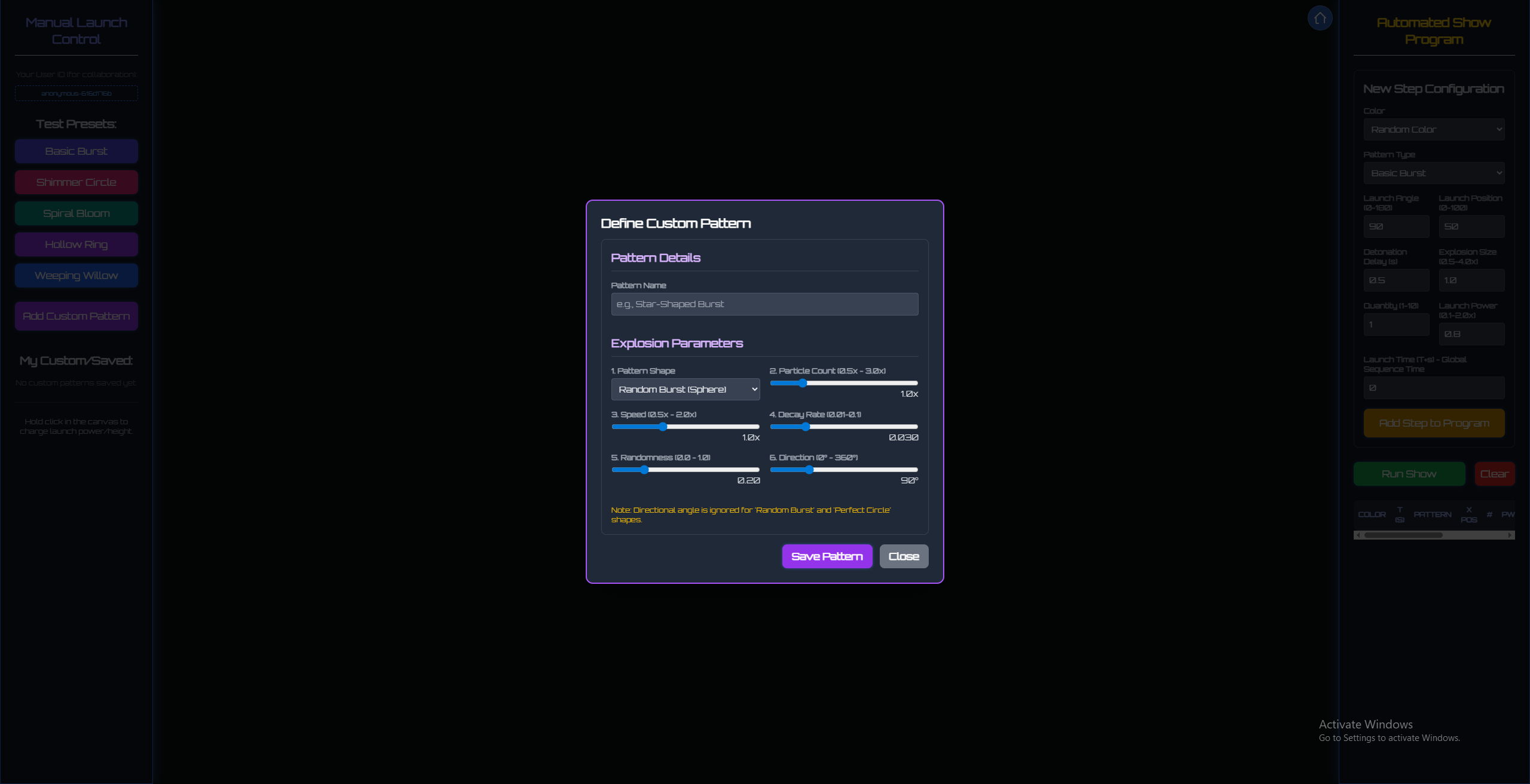1530x784 pixels.
Task: Start the Run Show button
Action: 1409,474
